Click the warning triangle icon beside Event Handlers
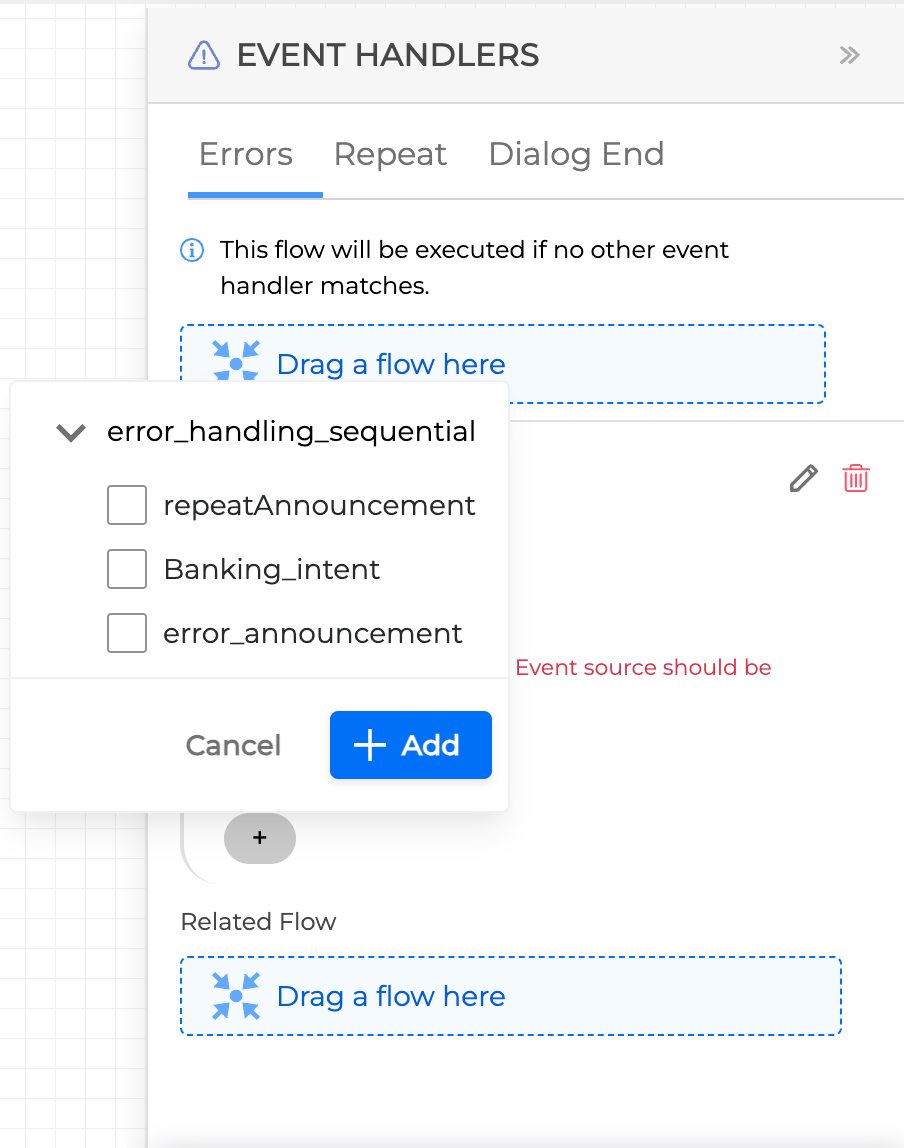The width and height of the screenshot is (904, 1148). (x=204, y=55)
